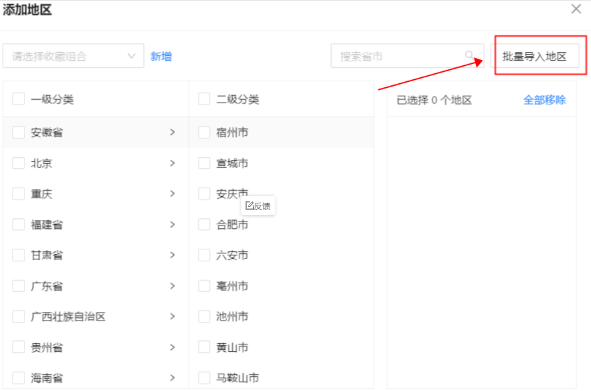Expand 海南省 with its chevron arrow

(172, 378)
